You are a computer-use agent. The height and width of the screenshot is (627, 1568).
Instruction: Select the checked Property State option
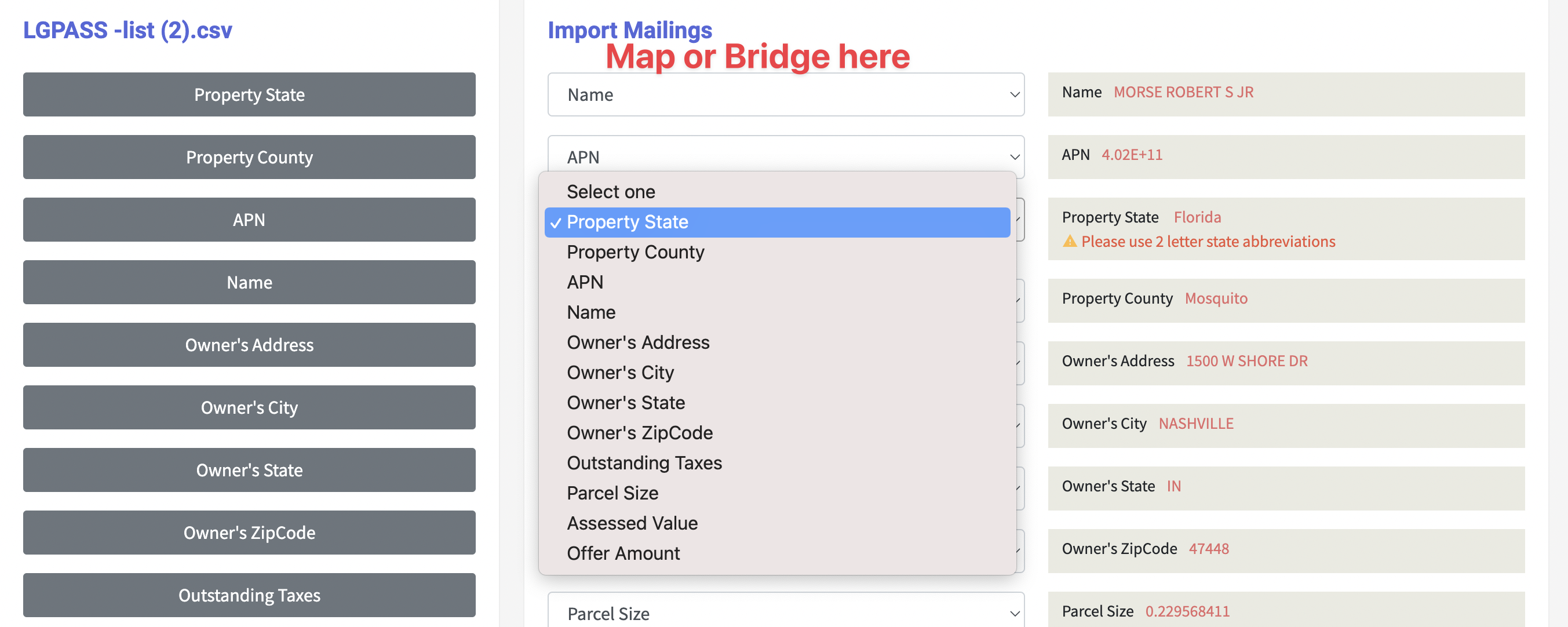777,222
